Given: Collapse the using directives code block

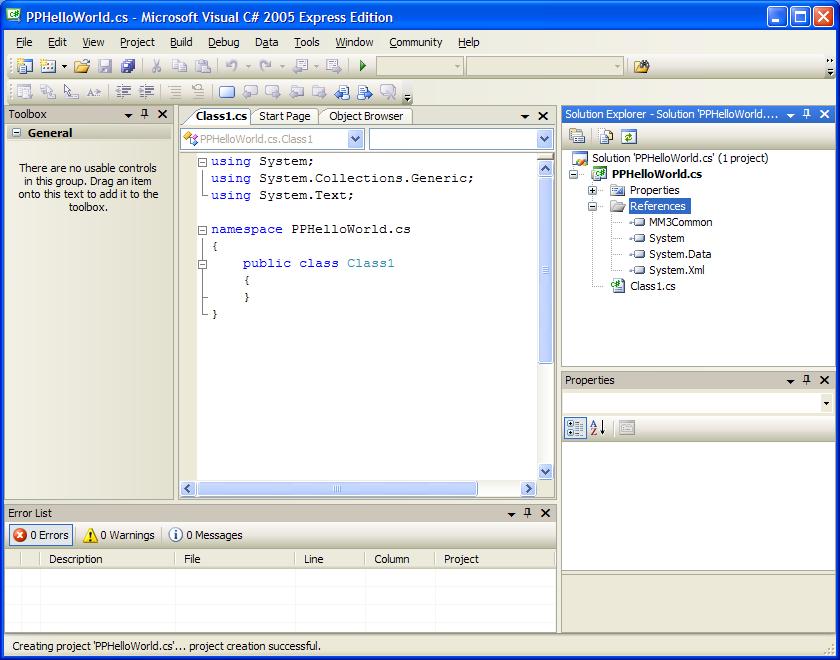Looking at the screenshot, I should pyautogui.click(x=202, y=162).
